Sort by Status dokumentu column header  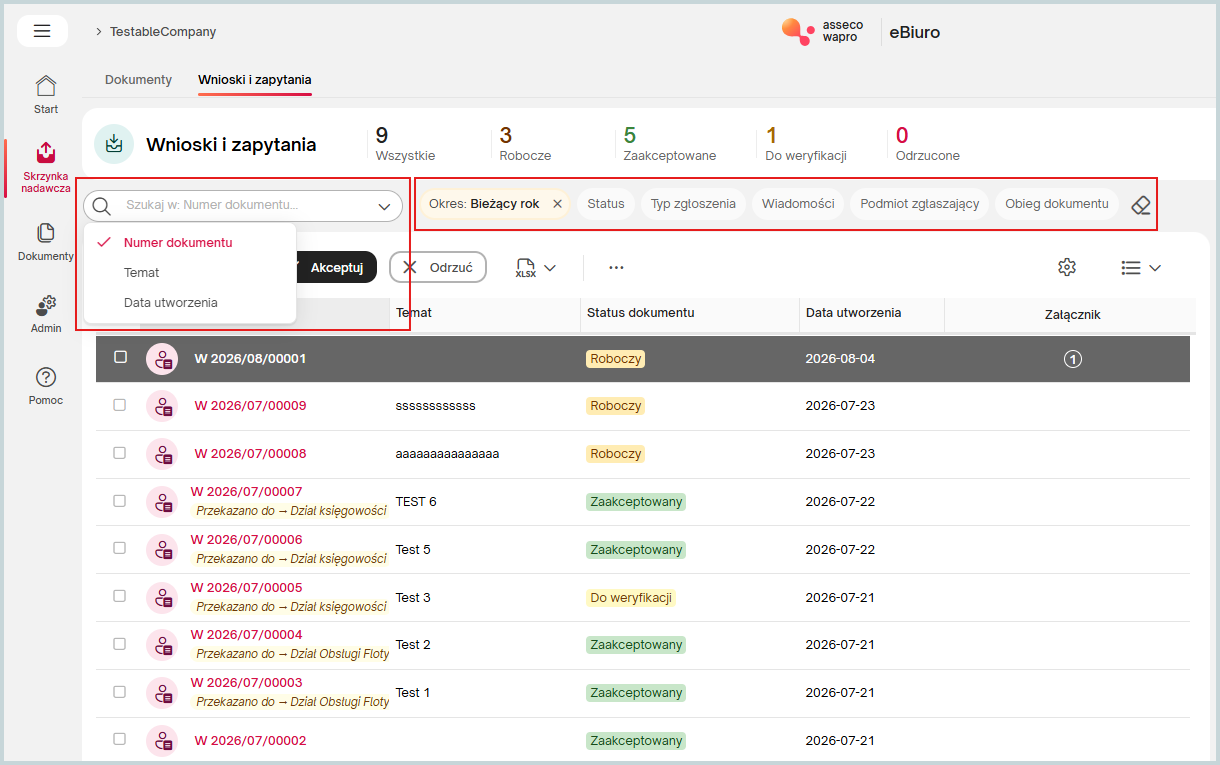(x=640, y=313)
